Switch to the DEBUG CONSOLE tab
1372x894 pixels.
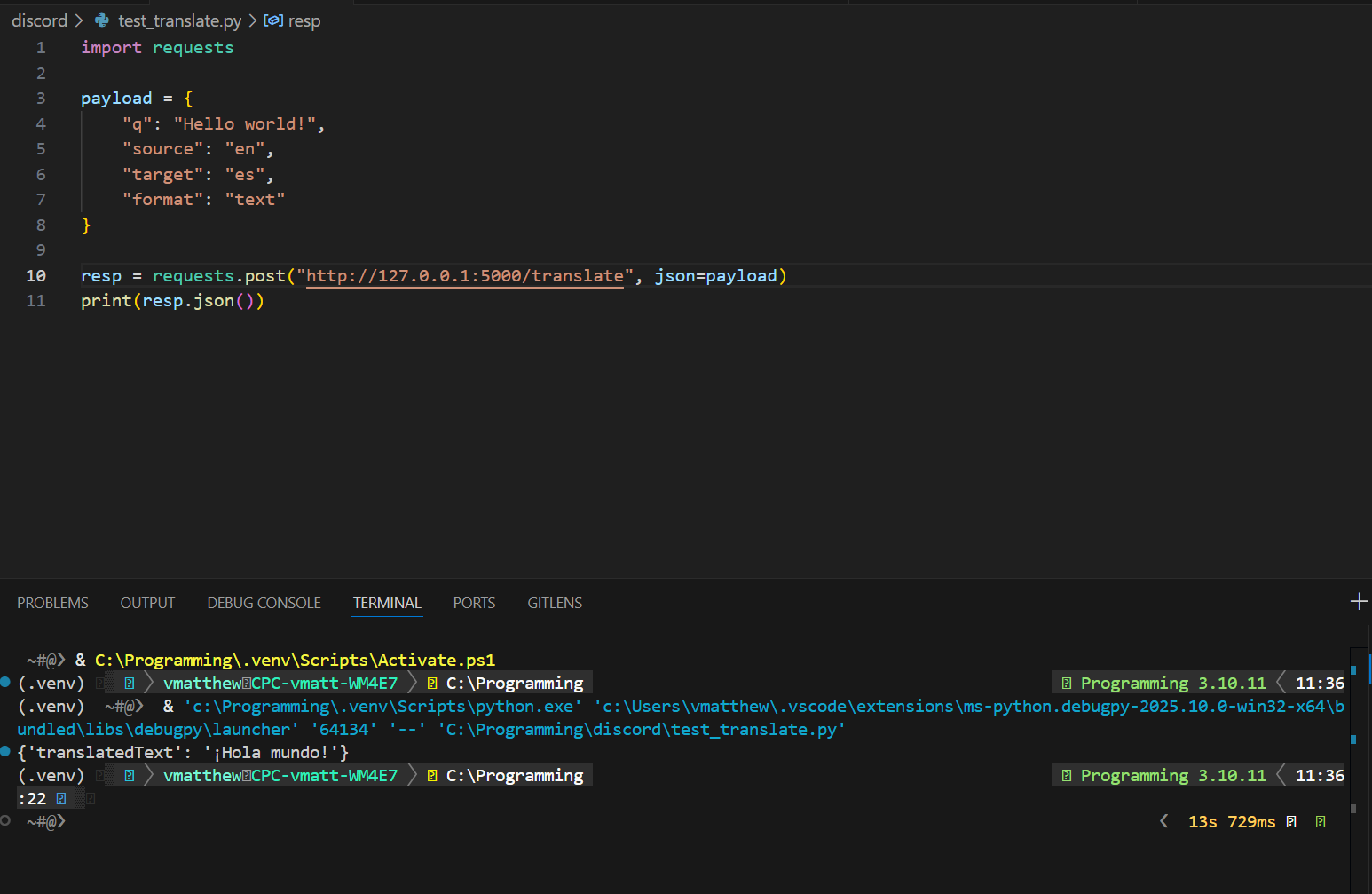[x=264, y=603]
